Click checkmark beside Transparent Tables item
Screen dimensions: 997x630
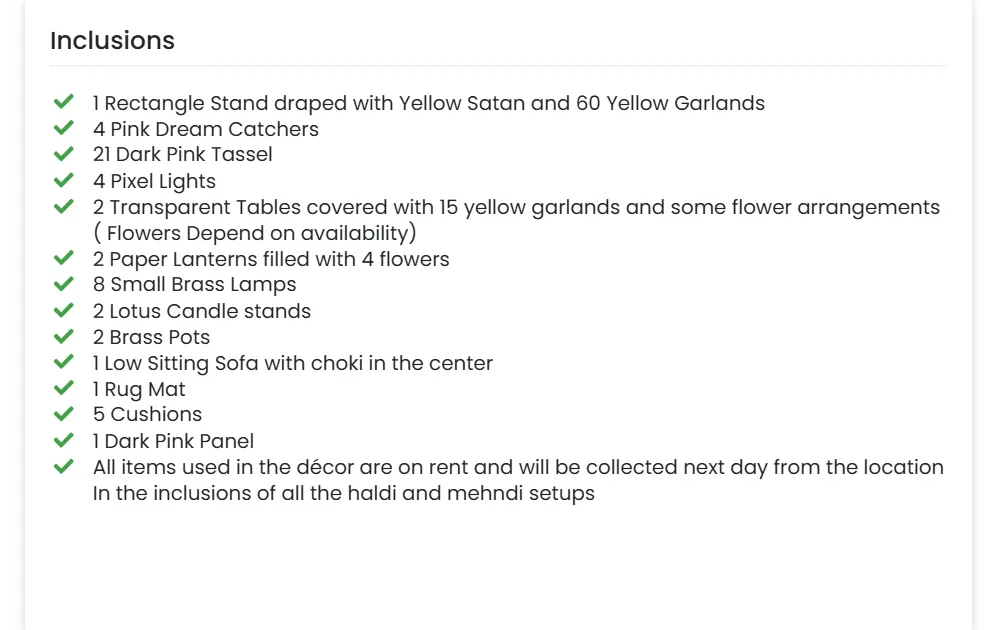[64, 206]
